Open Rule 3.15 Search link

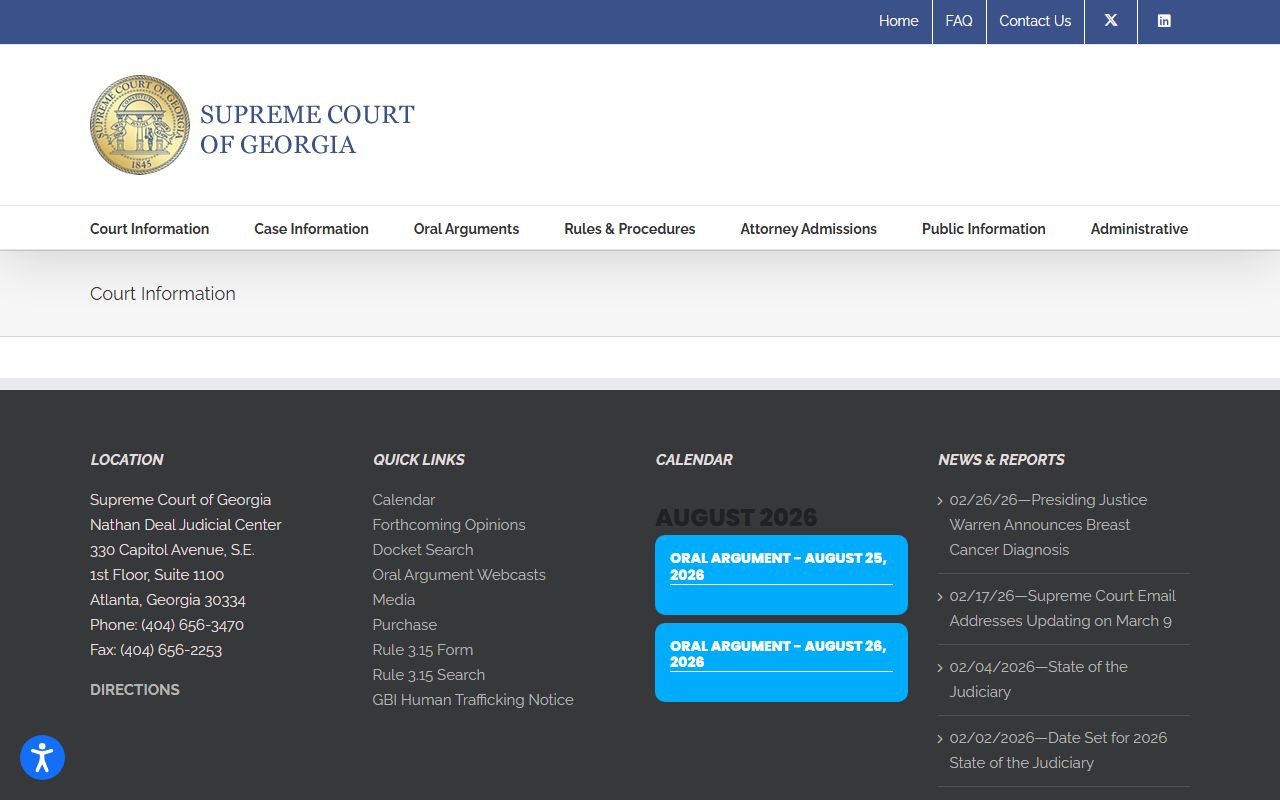(x=429, y=675)
